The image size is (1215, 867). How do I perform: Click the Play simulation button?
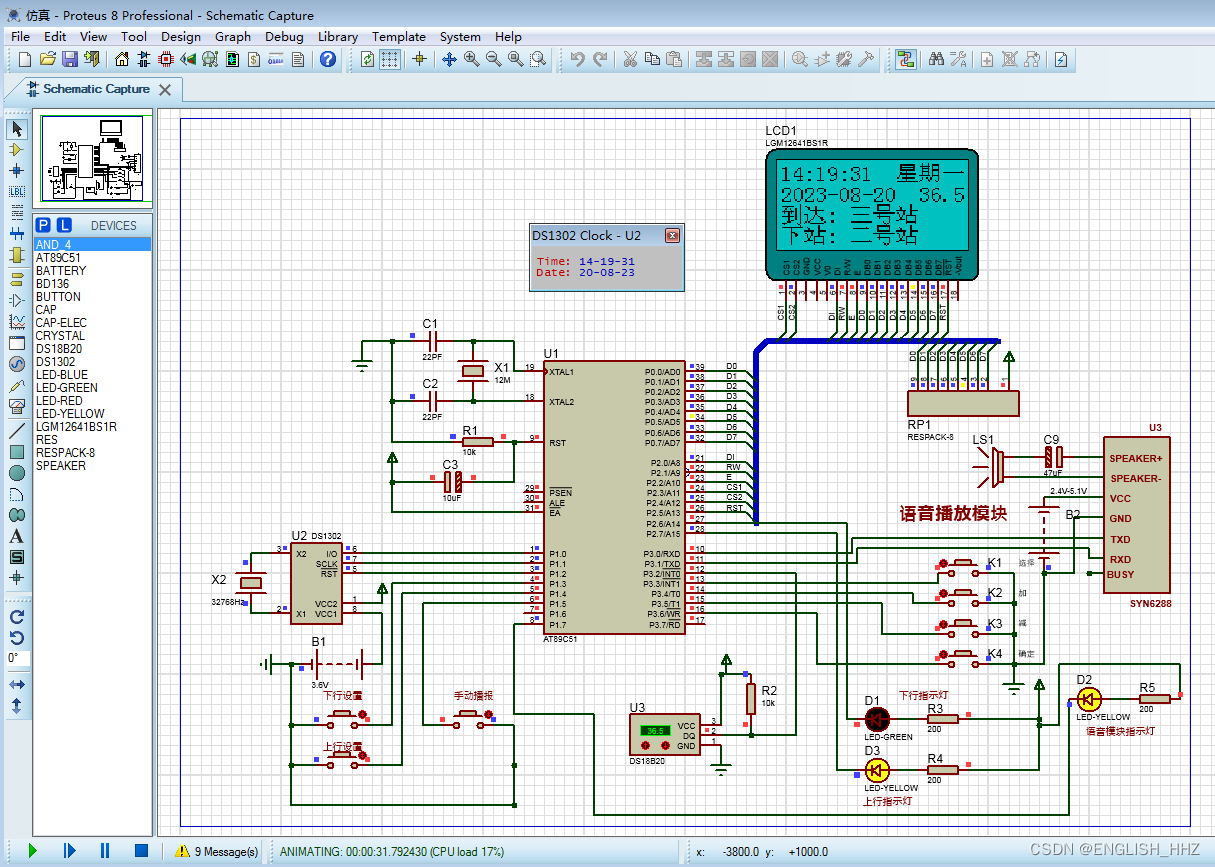pyautogui.click(x=33, y=851)
